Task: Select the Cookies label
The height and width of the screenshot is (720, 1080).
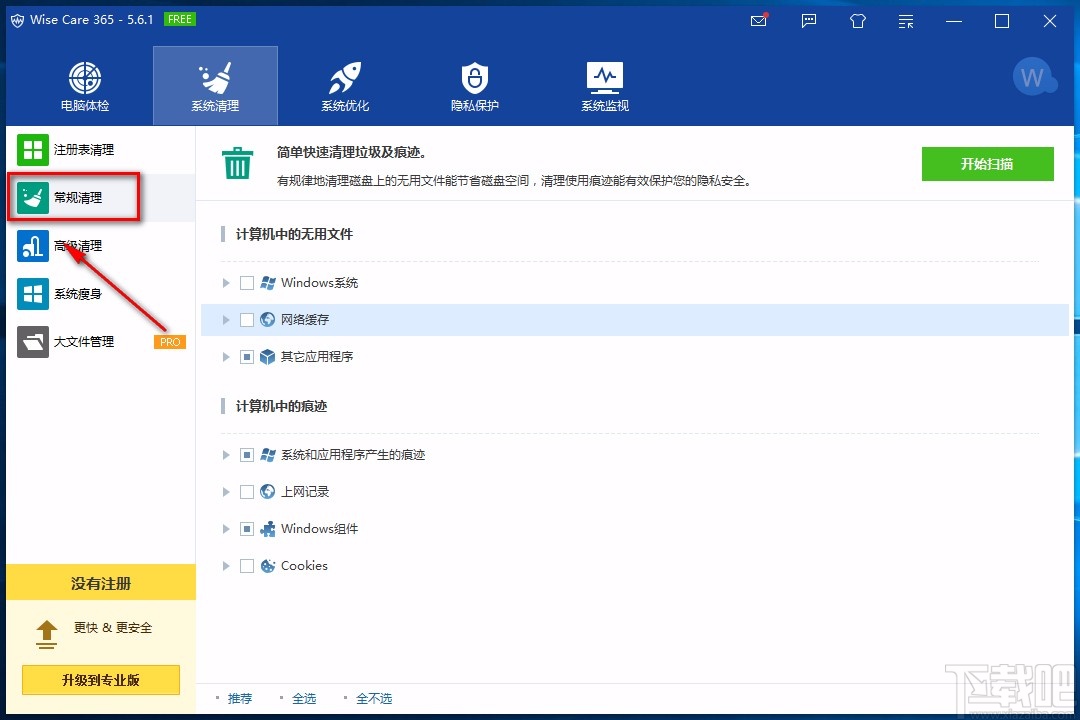Action: tap(304, 566)
